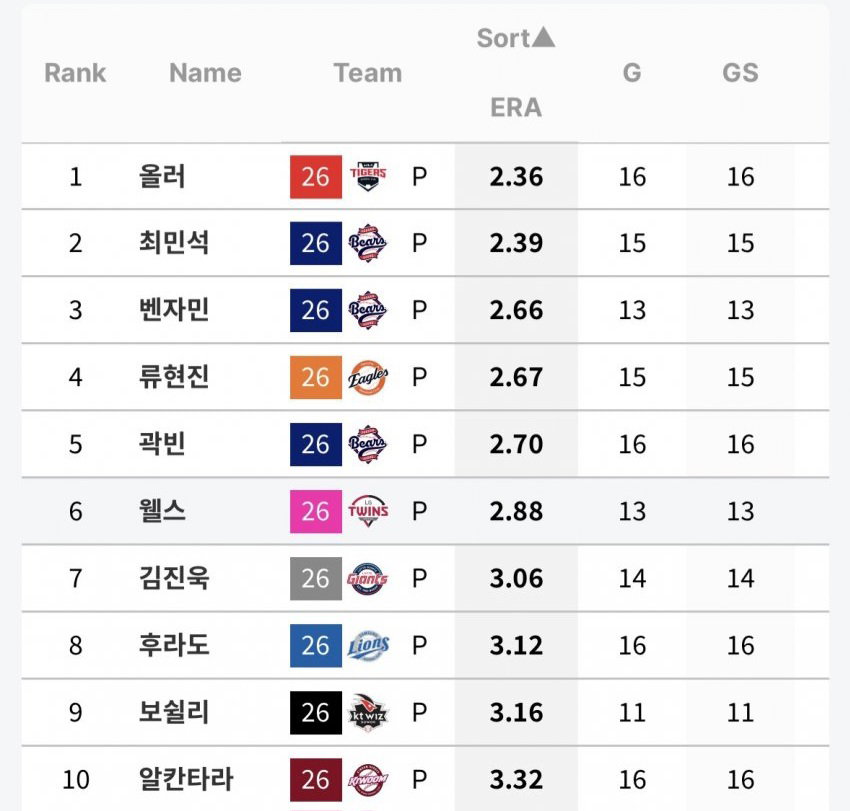Viewport: 850px width, 811px height.
Task: Select the 2.88 ERA value cell
Action: tap(516, 511)
